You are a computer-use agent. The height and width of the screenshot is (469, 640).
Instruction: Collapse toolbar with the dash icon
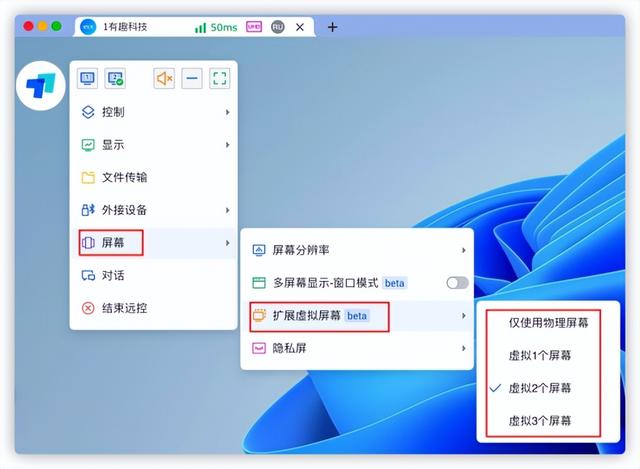pos(192,78)
